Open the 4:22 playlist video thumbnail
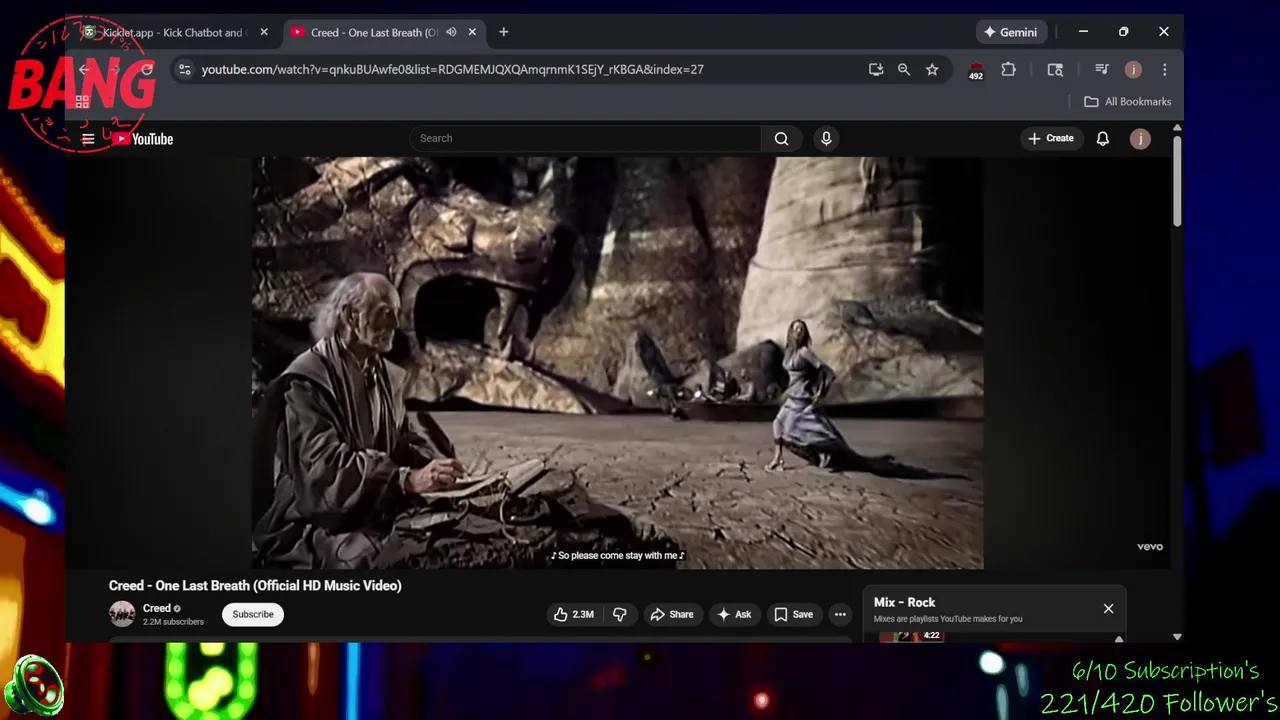Image resolution: width=1280 pixels, height=720 pixels. click(910, 636)
